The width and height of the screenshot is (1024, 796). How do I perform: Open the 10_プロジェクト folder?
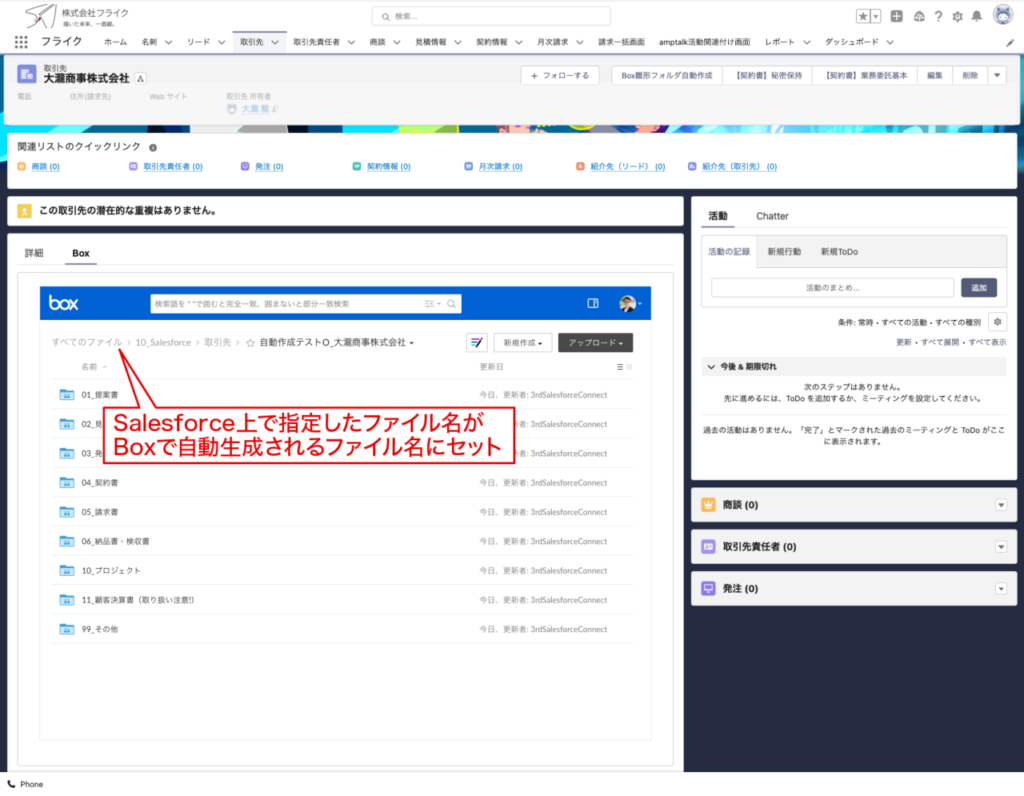pyautogui.click(x=111, y=571)
